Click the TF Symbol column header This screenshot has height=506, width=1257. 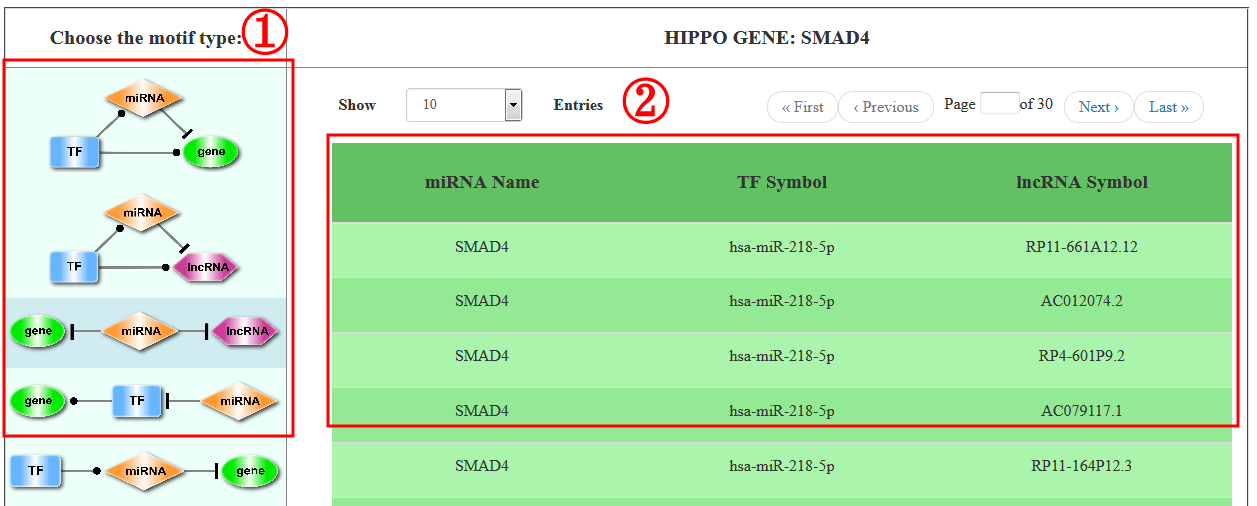(x=782, y=182)
